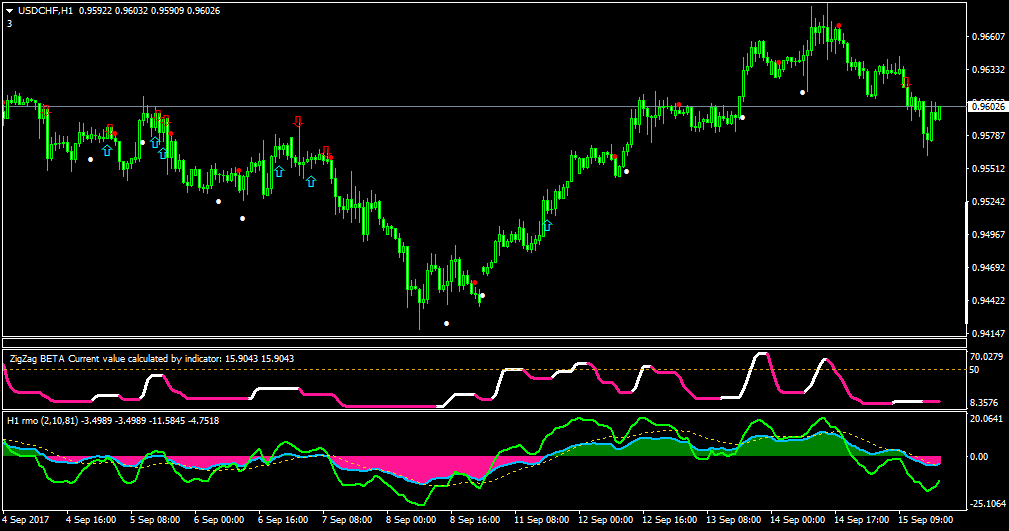Select the white dot at the chart's lowest point

(447, 324)
